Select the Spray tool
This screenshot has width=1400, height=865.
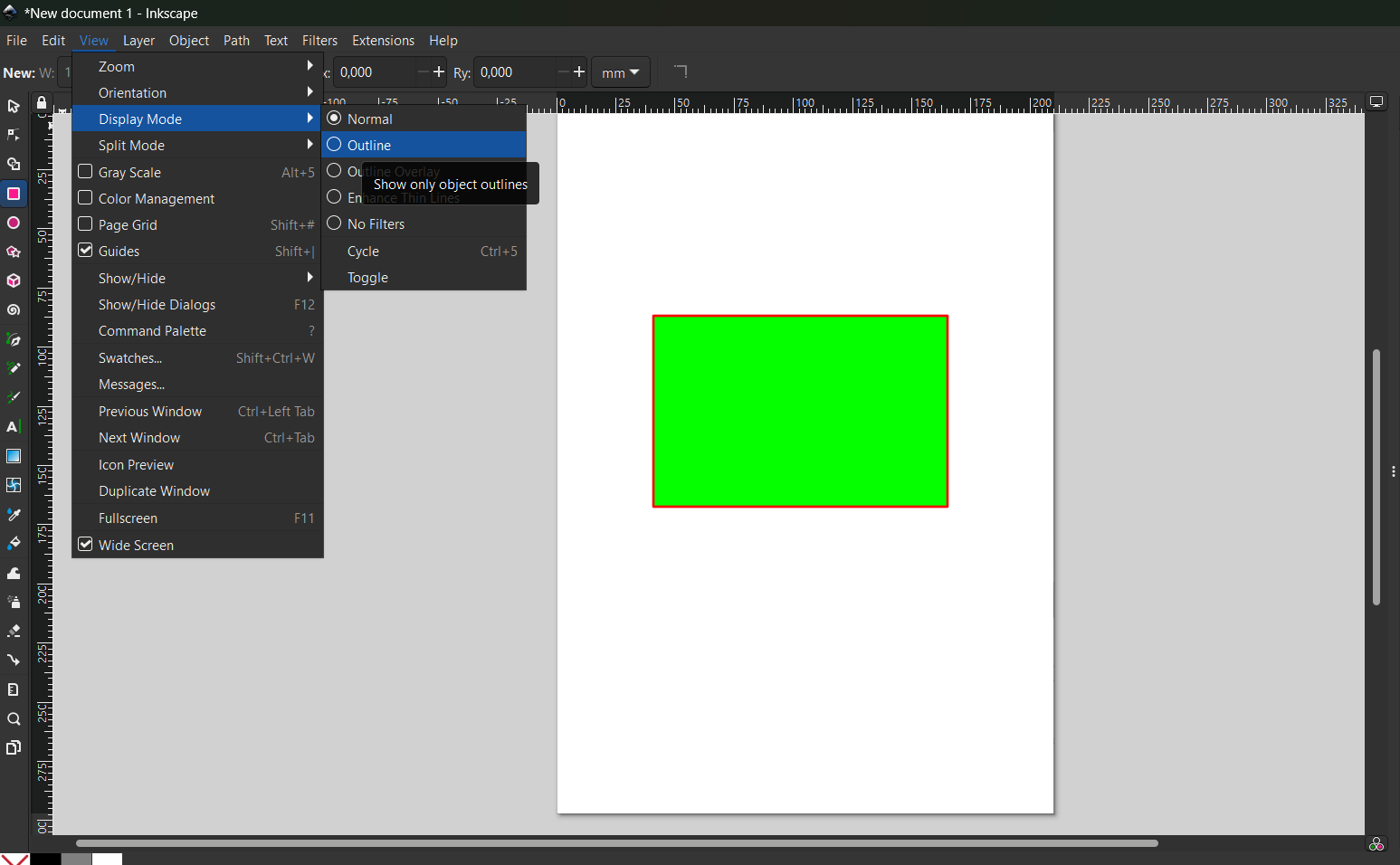click(x=14, y=602)
